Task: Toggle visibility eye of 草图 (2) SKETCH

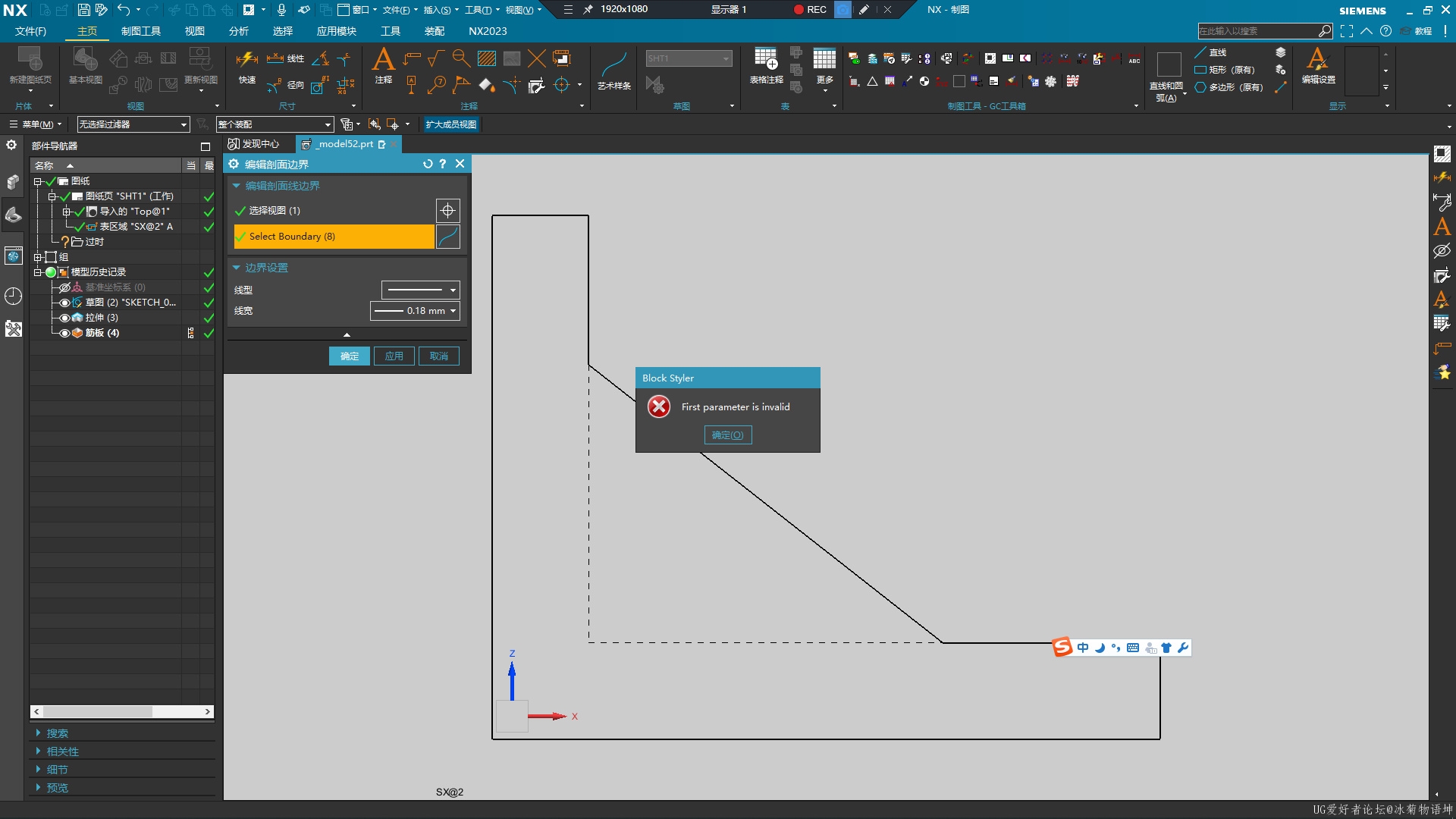Action: [x=65, y=303]
